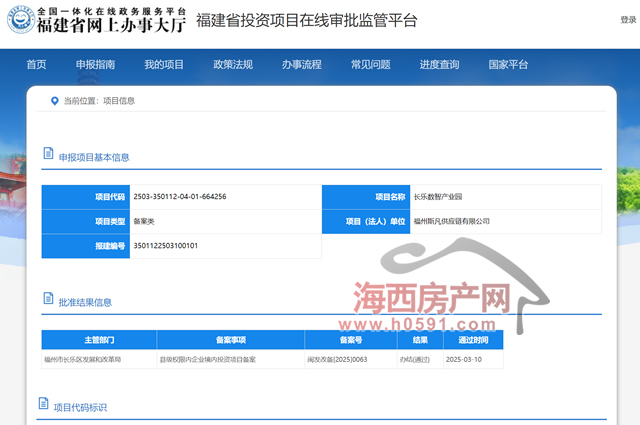
Task: Select the 国家平台 navigation link
Action: (508, 65)
